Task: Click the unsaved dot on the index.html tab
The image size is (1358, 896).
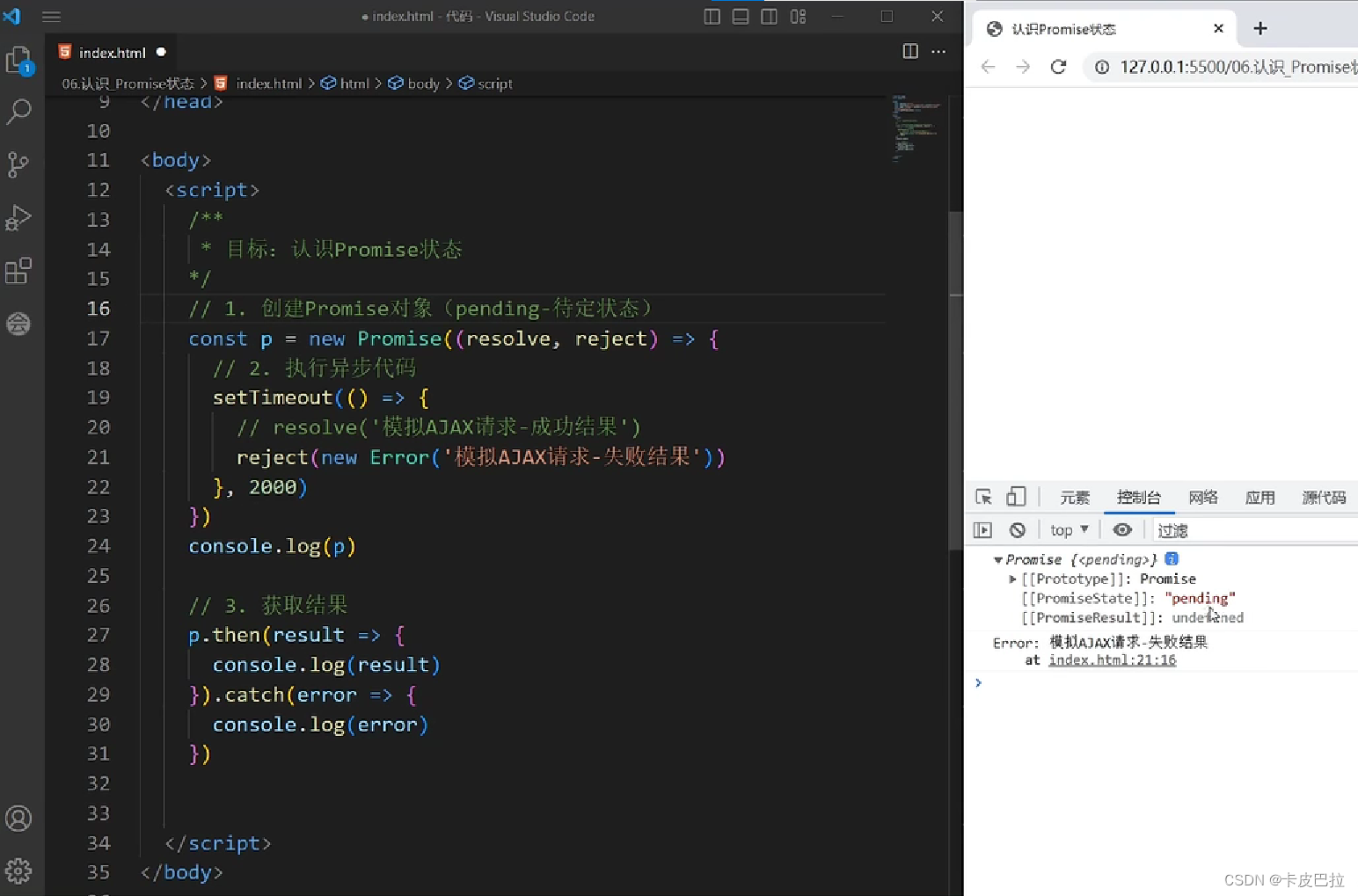Action: (x=161, y=52)
